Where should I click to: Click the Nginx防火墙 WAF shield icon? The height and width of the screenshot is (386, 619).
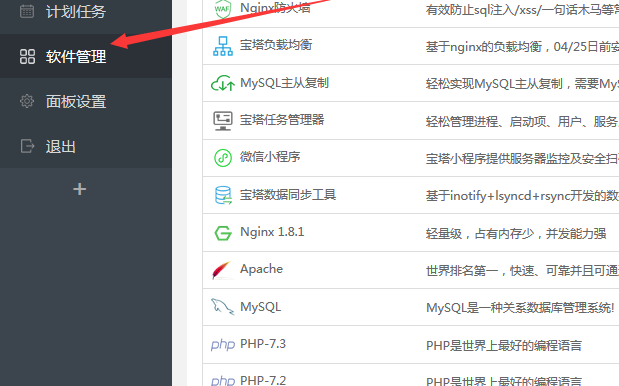tap(222, 9)
